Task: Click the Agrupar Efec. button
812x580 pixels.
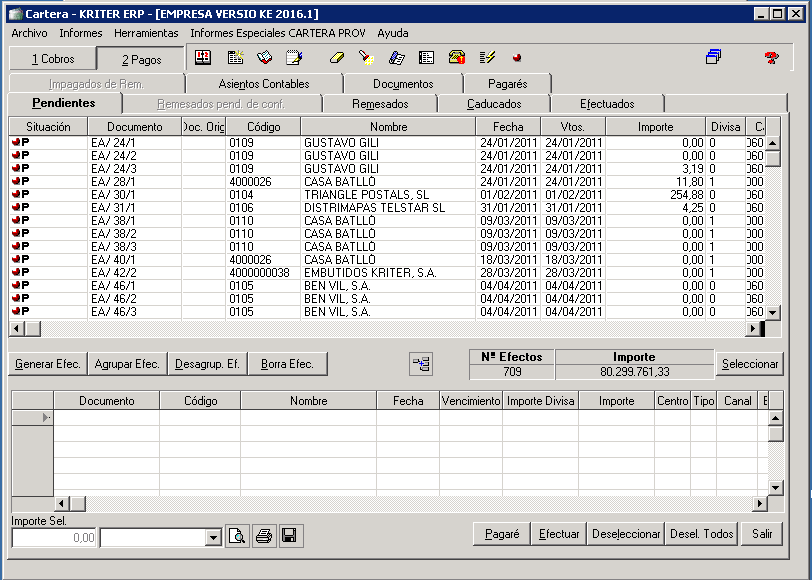Action: coord(127,364)
